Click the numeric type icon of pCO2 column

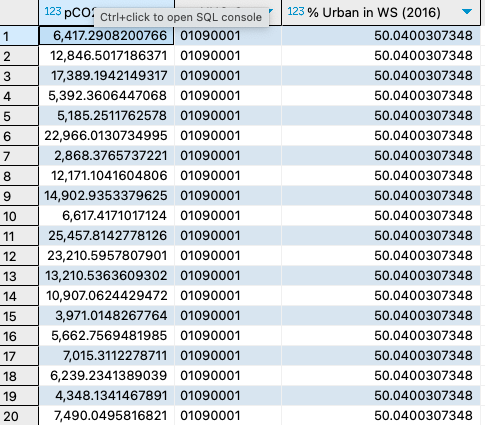[x=53, y=12]
